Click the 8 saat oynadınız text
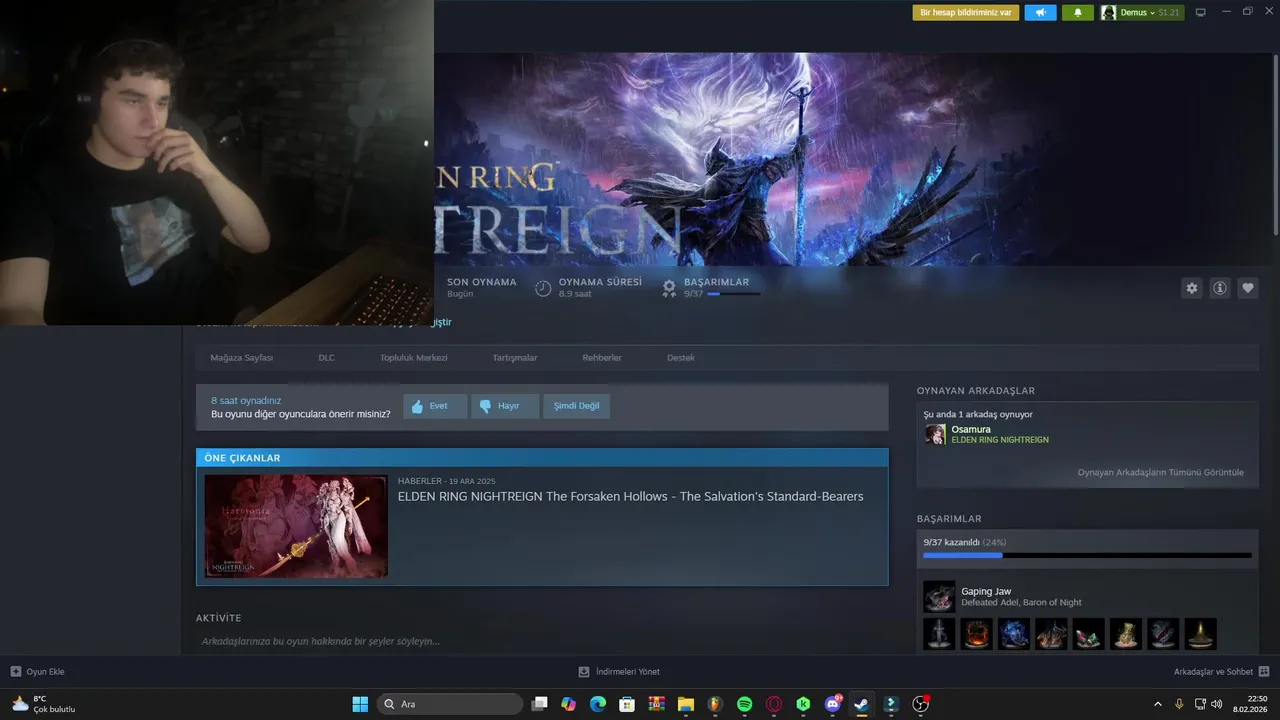 (x=246, y=400)
